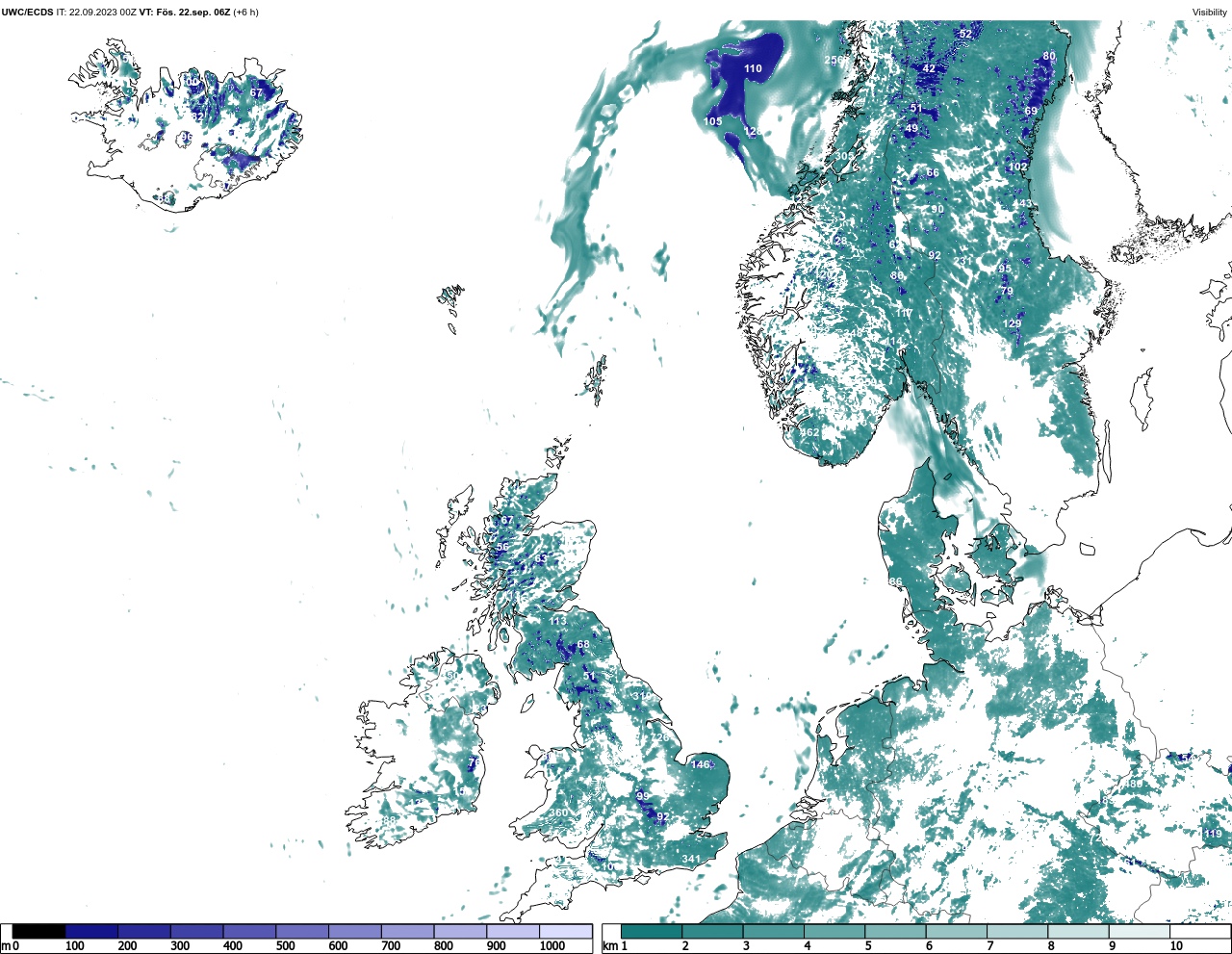Click the '119' value at the right edge
Image resolution: width=1232 pixels, height=954 pixels.
point(1212,834)
